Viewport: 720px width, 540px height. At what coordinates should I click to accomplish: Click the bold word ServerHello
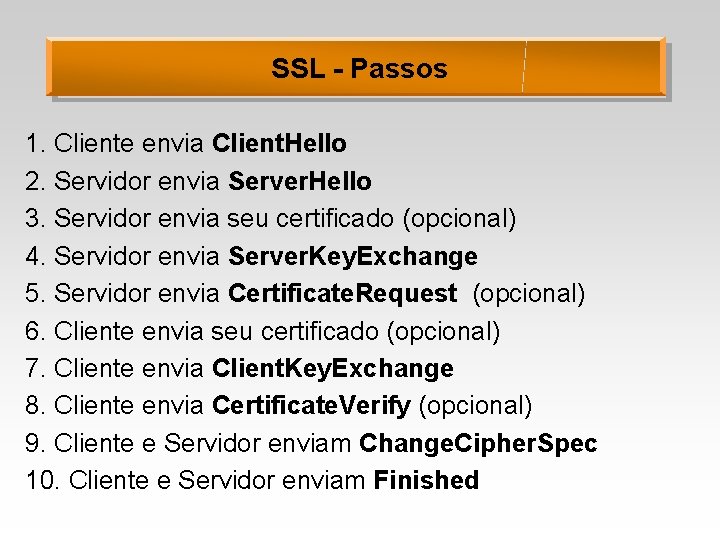(x=300, y=181)
